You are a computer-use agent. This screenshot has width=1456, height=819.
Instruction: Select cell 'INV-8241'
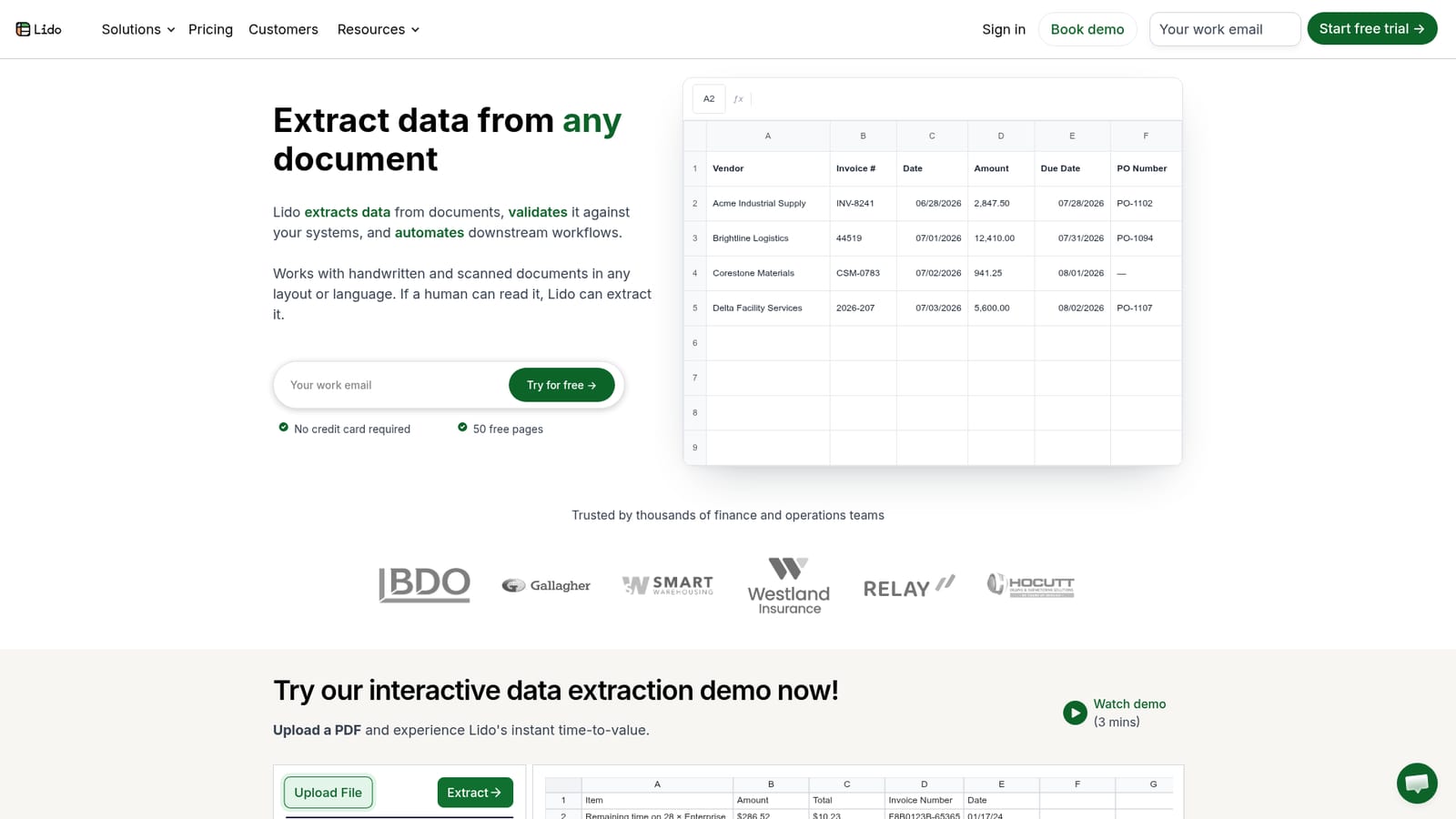tap(864, 203)
